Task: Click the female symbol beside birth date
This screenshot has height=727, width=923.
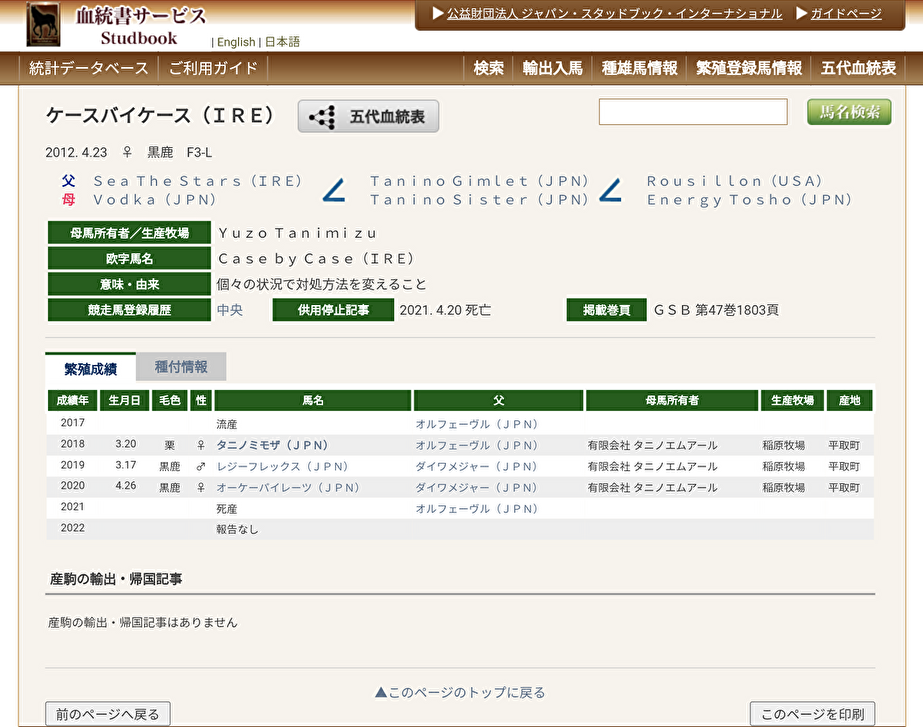Action: point(127,152)
